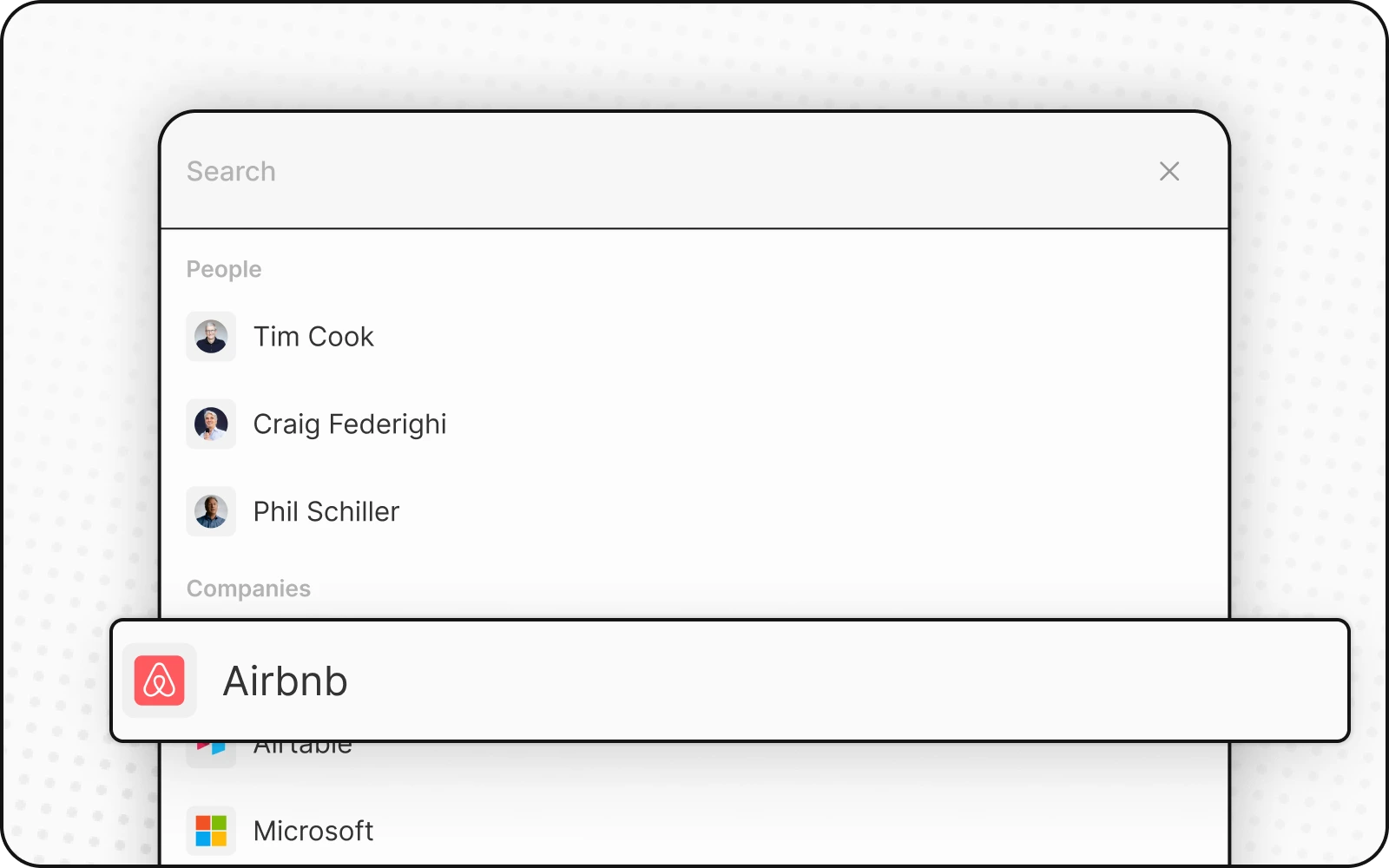
Task: Close the search dialog with X
Action: click(1169, 172)
